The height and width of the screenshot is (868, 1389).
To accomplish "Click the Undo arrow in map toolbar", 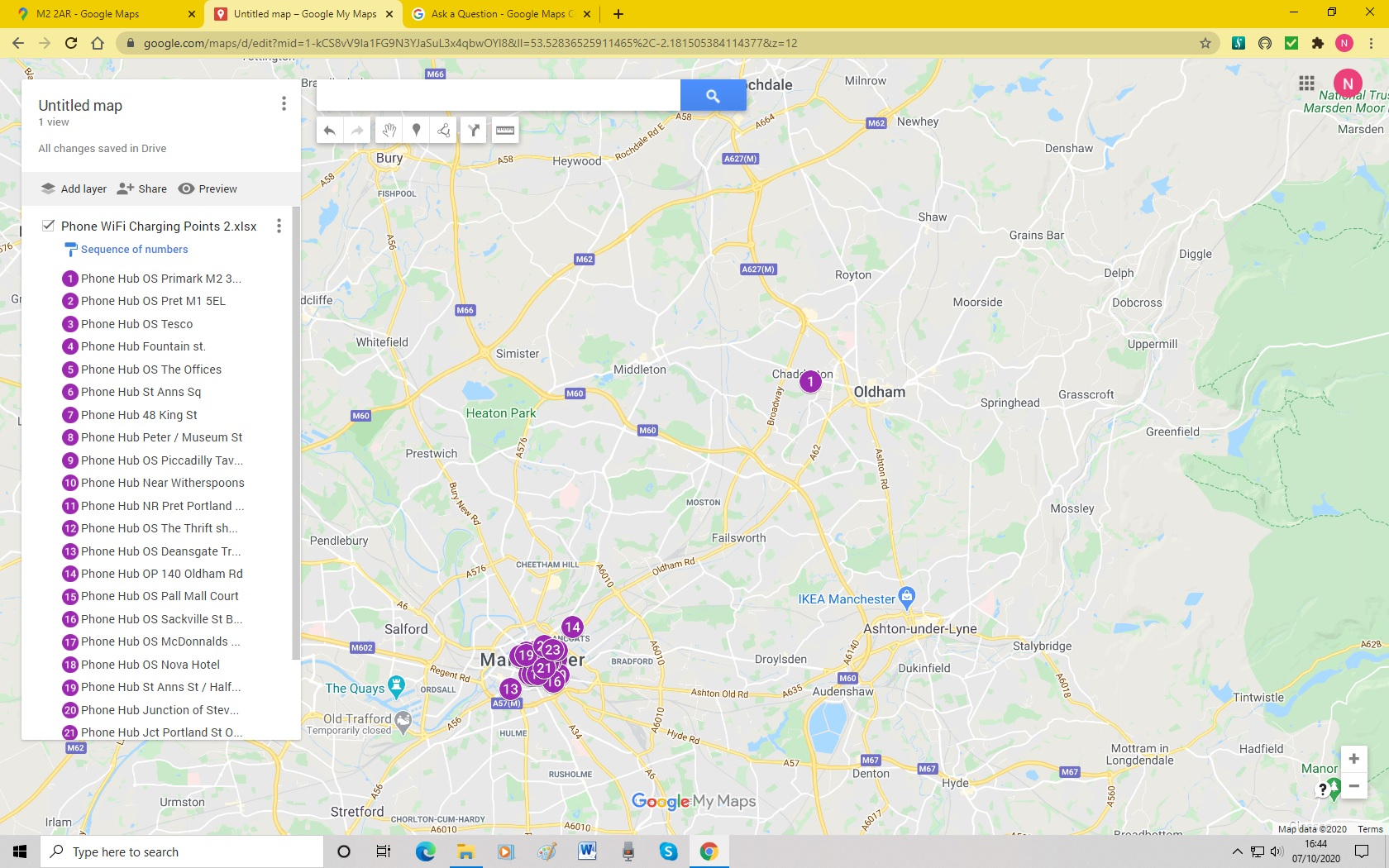I will [329, 130].
